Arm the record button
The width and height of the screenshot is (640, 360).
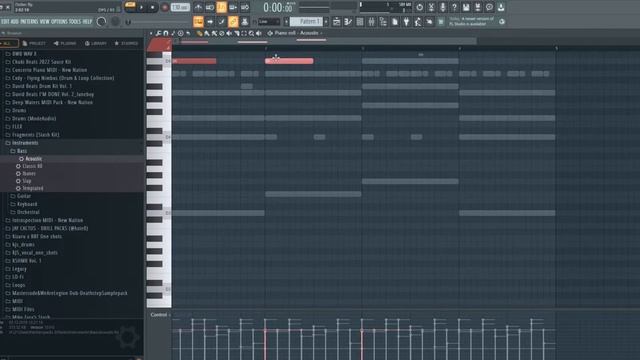[x=165, y=7]
